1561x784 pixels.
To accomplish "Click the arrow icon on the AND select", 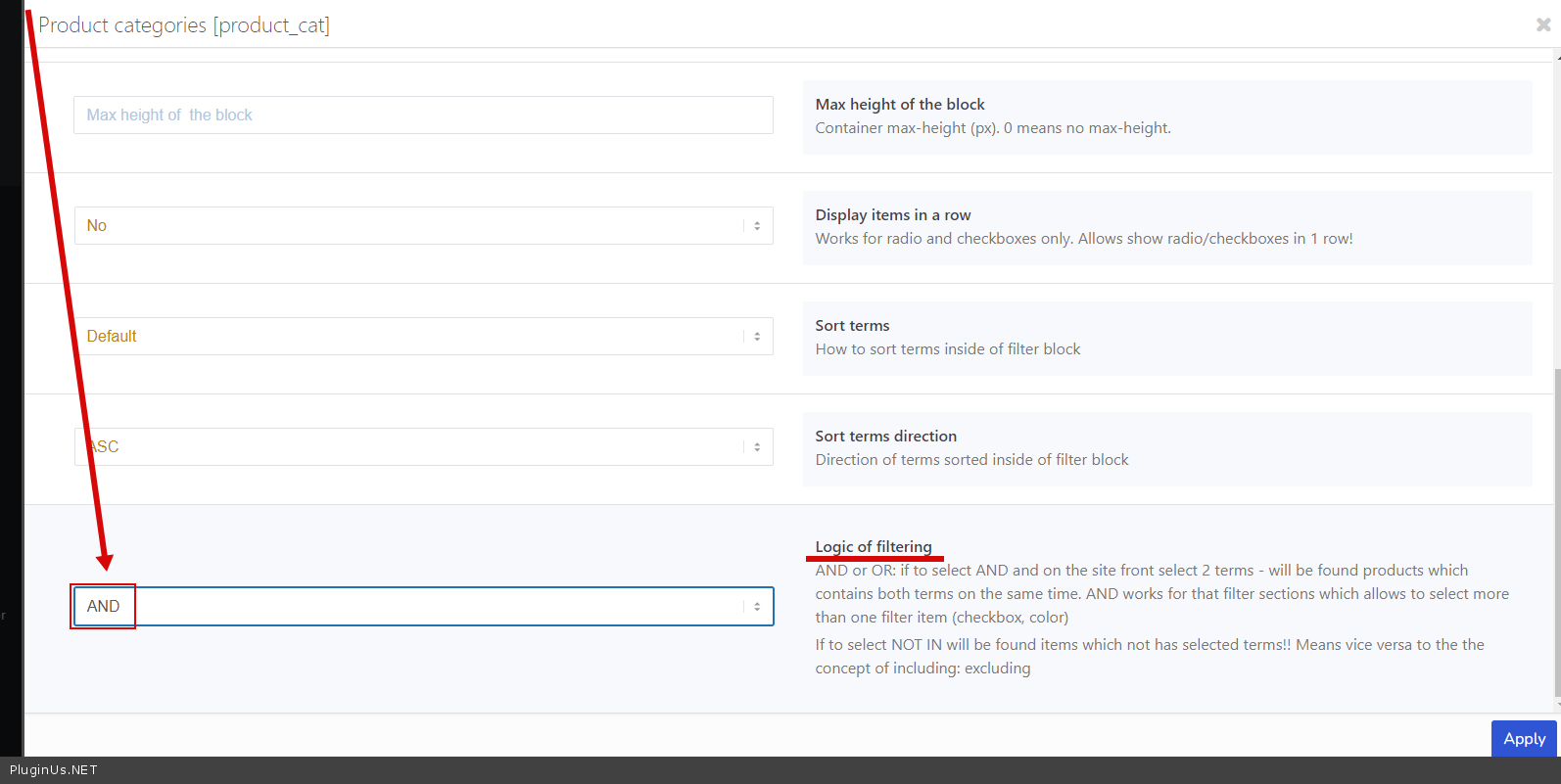I will (757, 607).
